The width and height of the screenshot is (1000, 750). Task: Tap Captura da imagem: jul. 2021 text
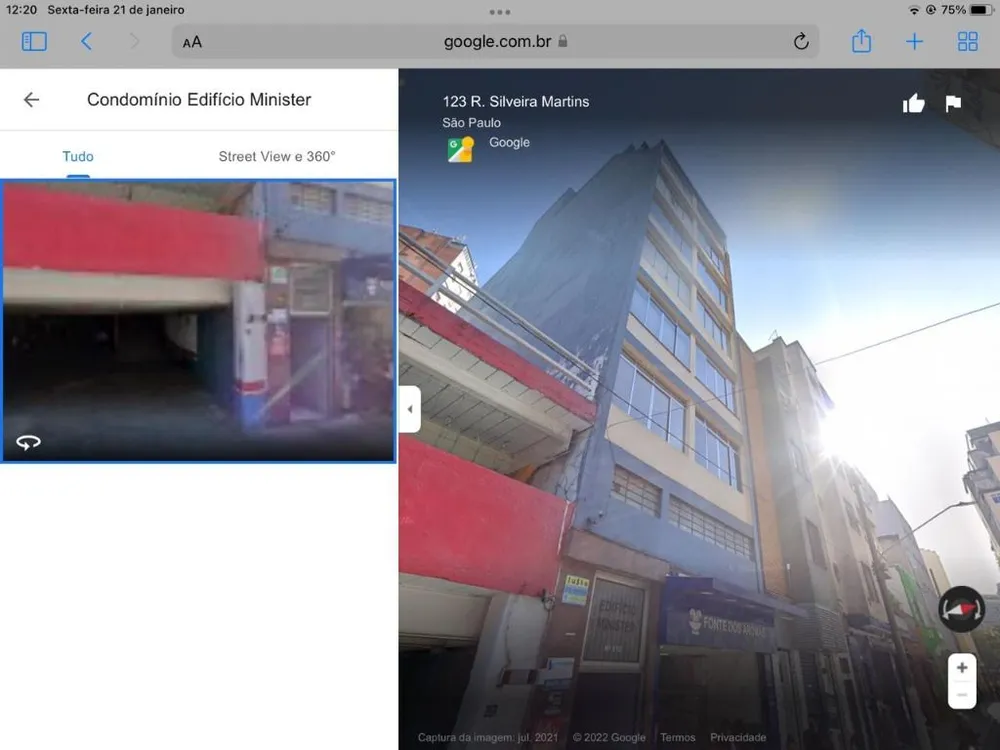tap(488, 737)
